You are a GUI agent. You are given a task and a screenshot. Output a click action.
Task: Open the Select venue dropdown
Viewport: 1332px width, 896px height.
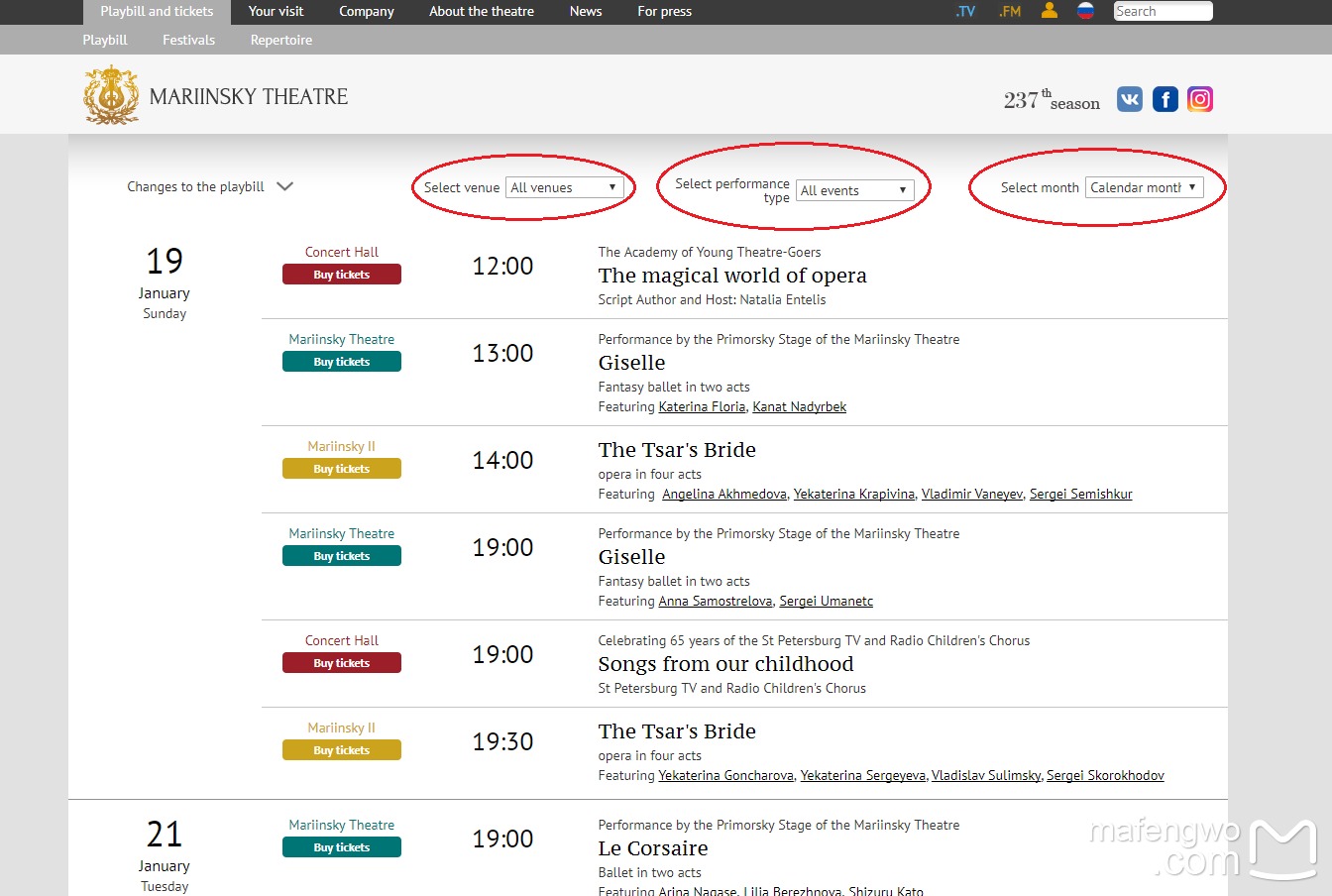(x=564, y=187)
